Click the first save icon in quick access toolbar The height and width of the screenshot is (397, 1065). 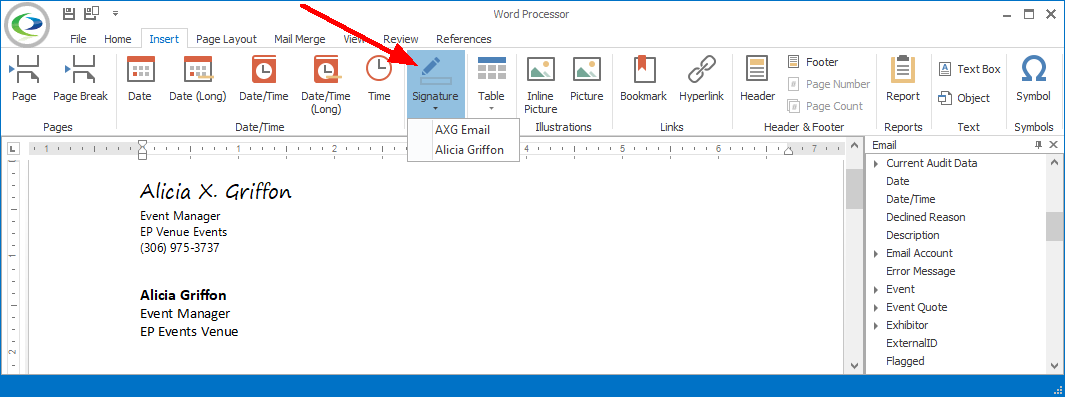[x=69, y=13]
